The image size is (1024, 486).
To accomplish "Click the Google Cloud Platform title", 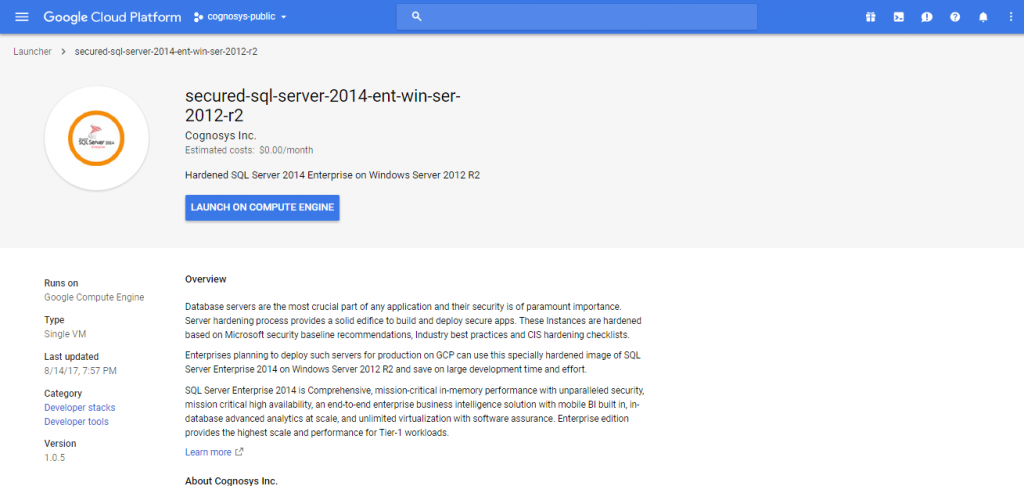I will coord(111,17).
